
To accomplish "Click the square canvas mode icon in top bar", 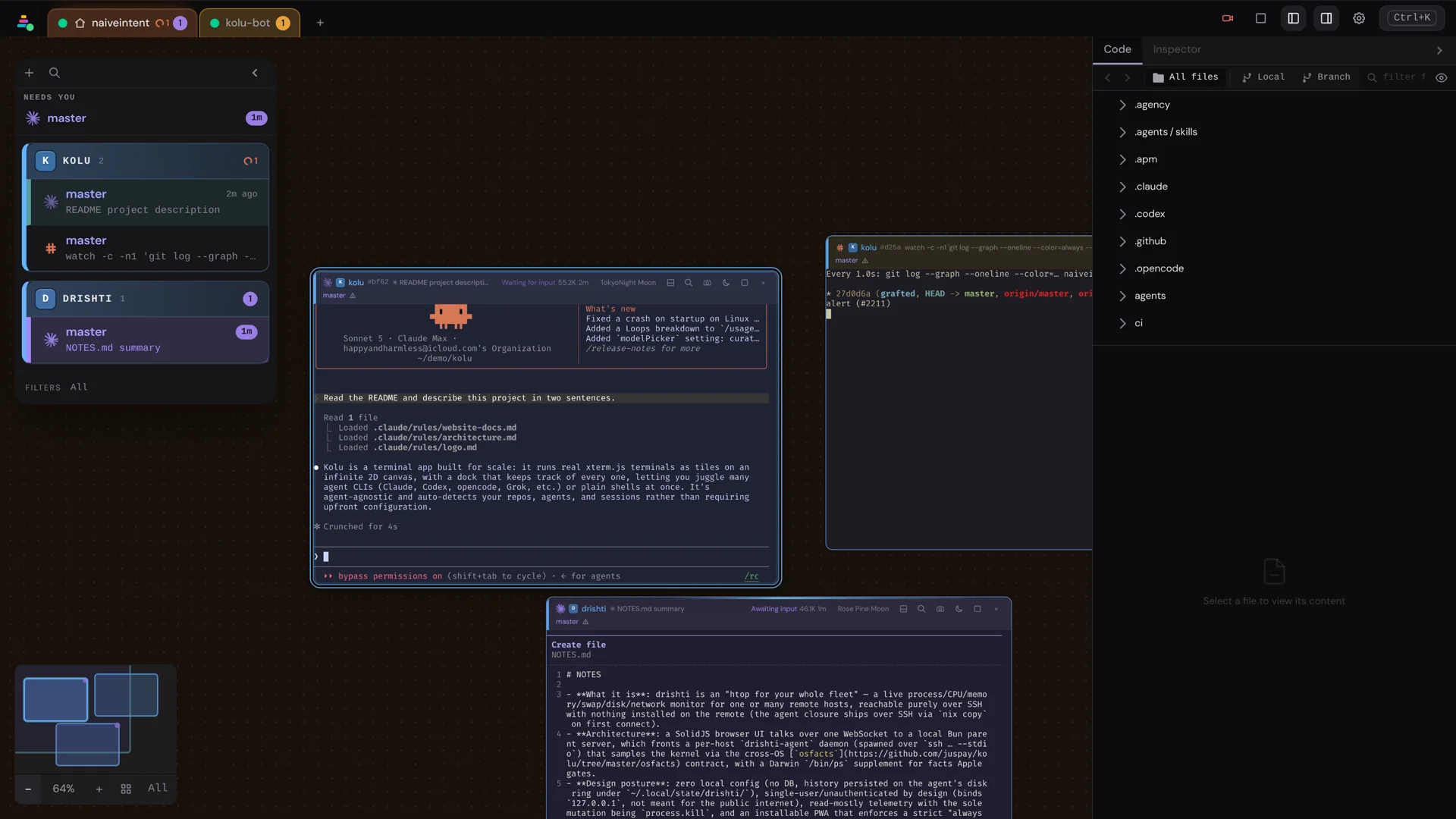I will pyautogui.click(x=1260, y=18).
